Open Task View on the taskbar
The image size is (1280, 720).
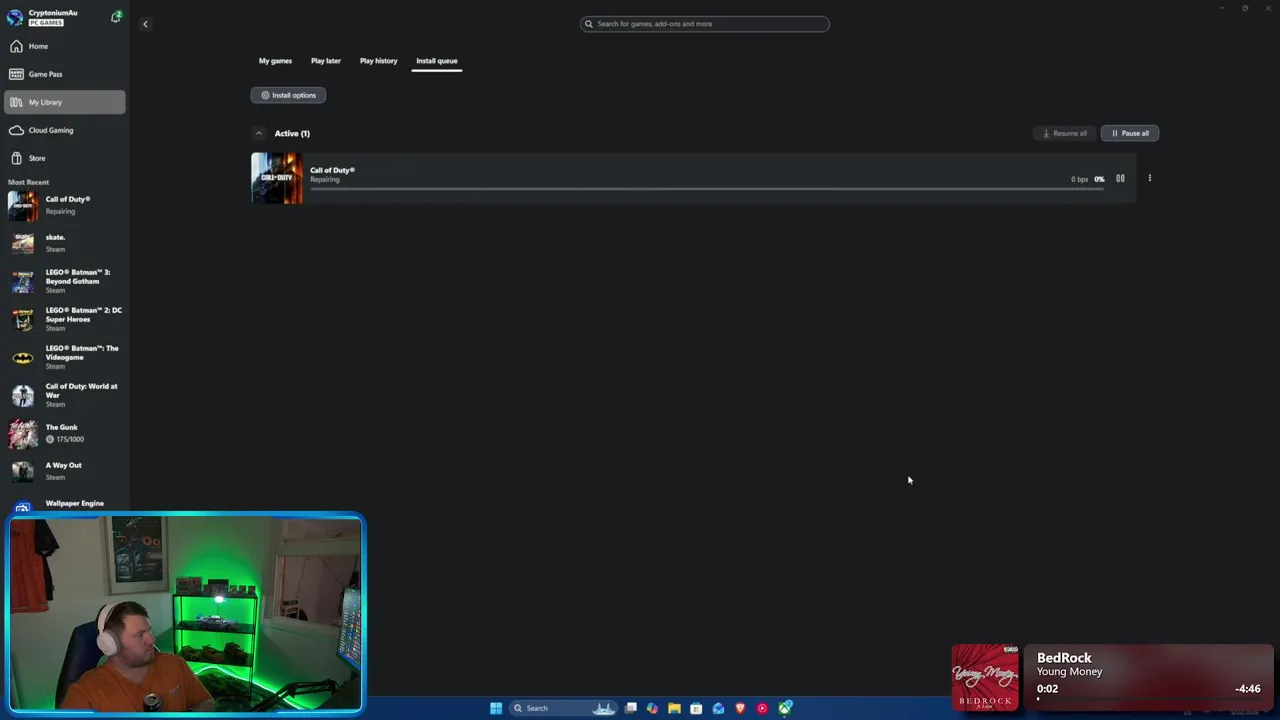[x=631, y=708]
